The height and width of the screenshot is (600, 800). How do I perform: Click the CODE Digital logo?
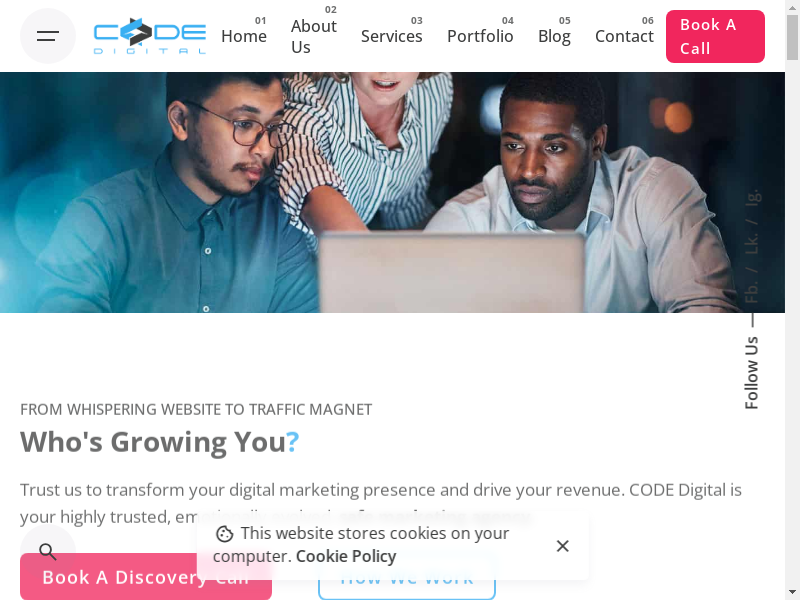149,36
